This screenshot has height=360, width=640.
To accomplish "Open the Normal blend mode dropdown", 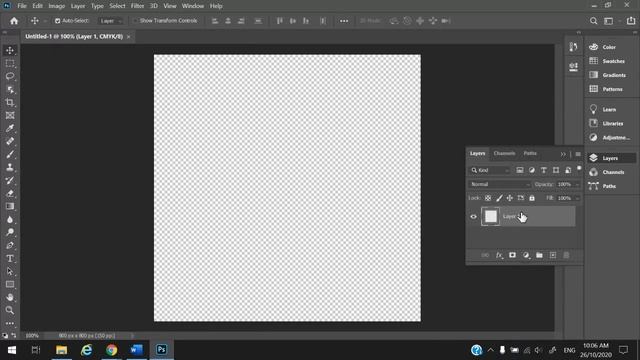I will coord(500,184).
